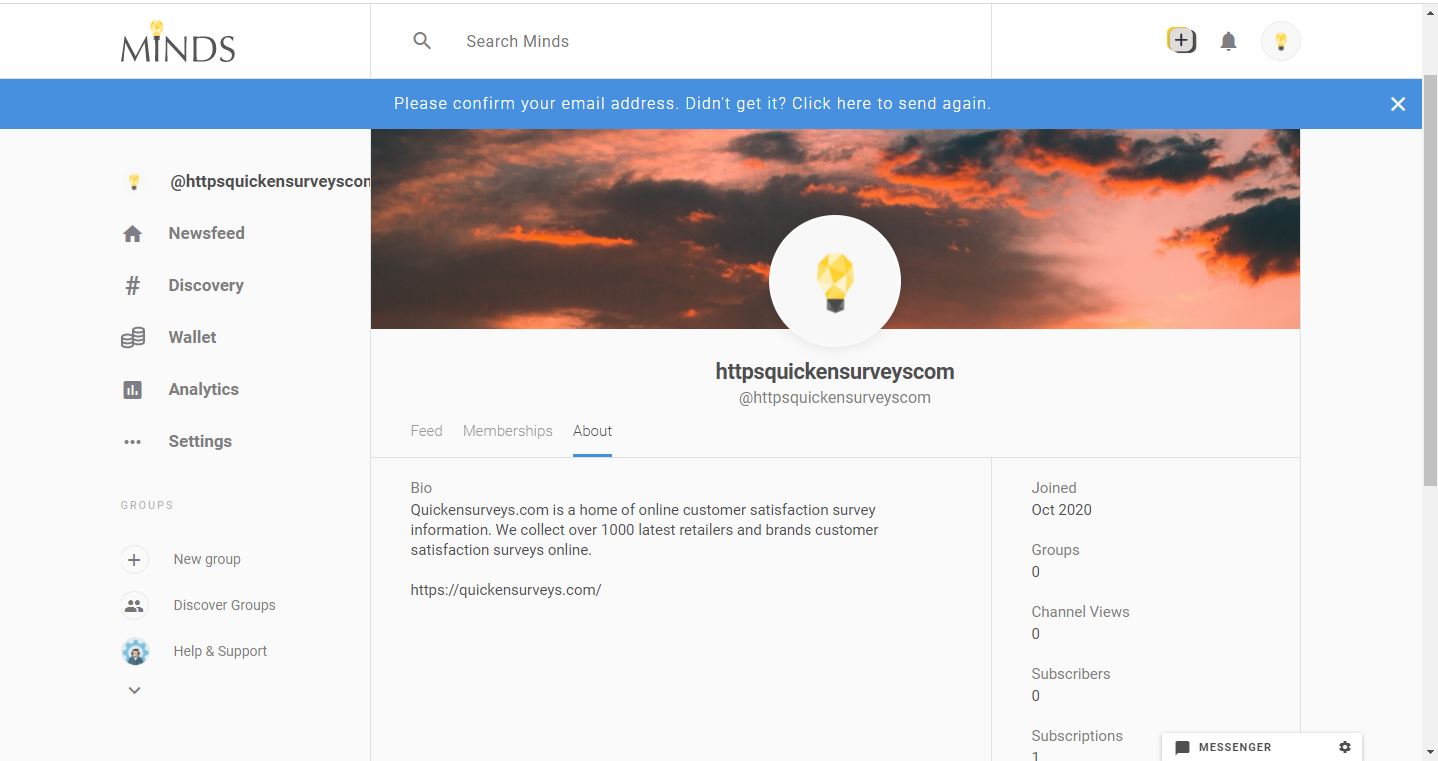The image size is (1438, 761).
Task: Click the Groups stat label
Action: [1055, 550]
